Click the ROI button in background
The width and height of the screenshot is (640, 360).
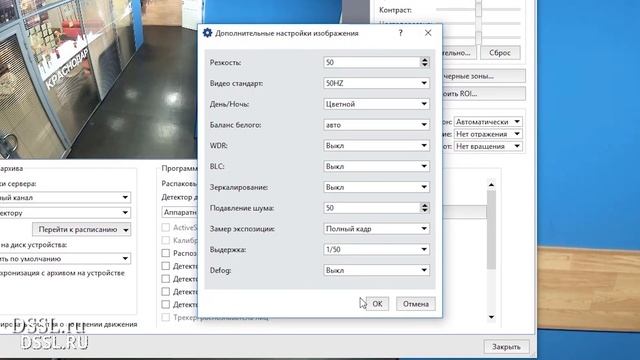[484, 93]
